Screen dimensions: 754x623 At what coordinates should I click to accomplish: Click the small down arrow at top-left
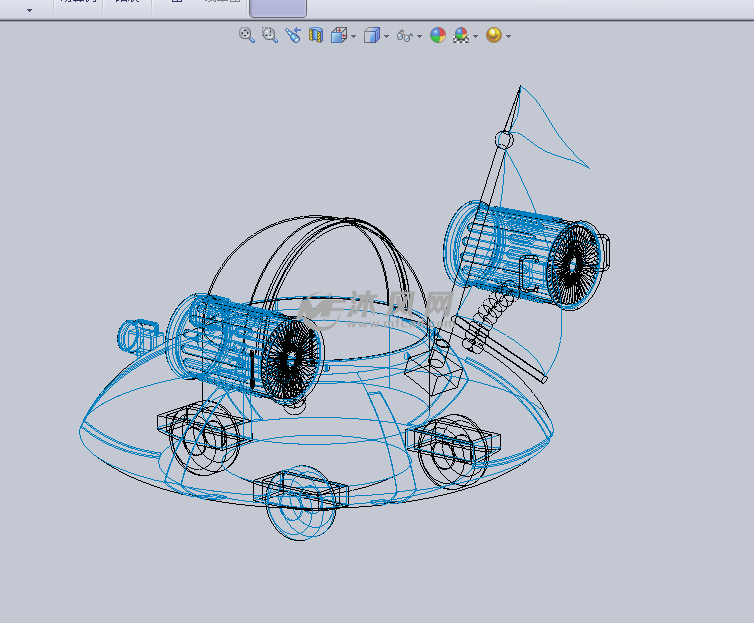29,9
